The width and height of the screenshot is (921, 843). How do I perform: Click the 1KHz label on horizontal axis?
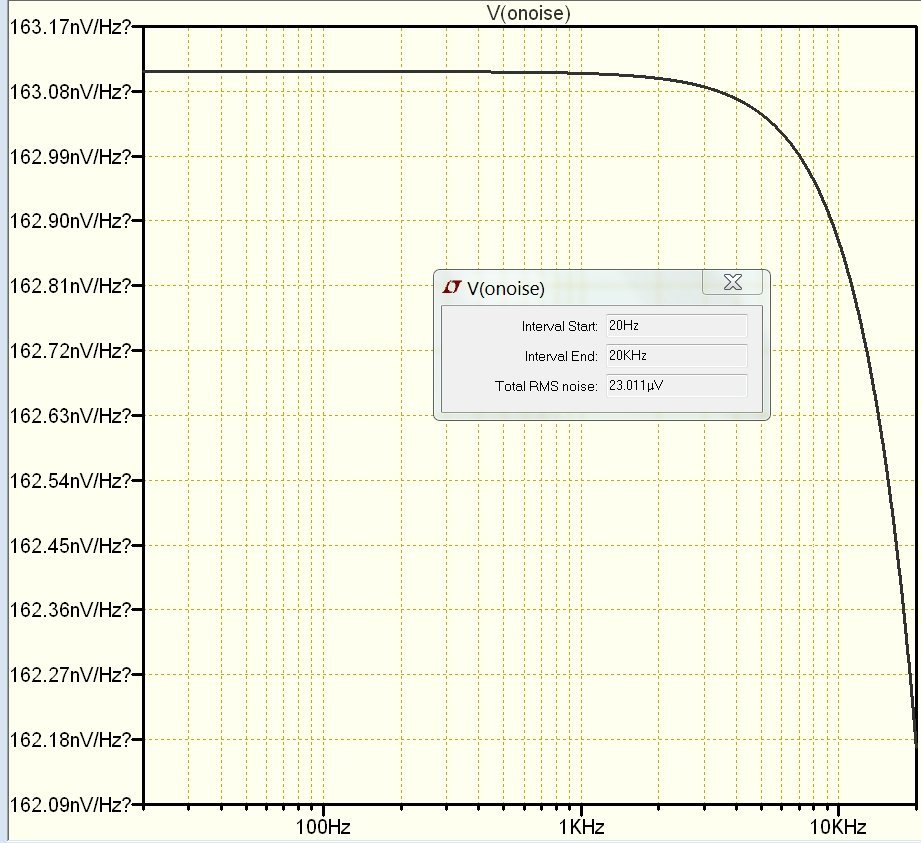[581, 827]
